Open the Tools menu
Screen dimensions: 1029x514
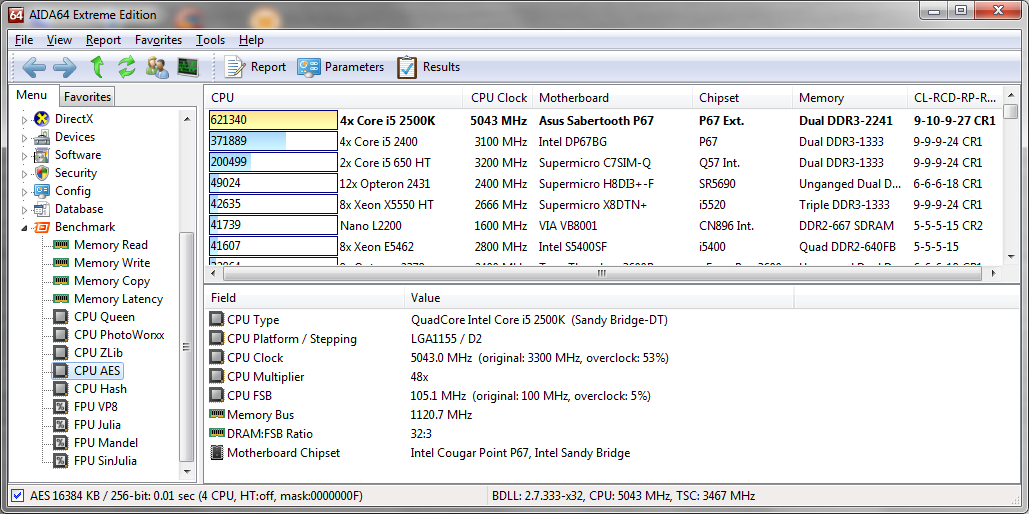click(x=211, y=40)
